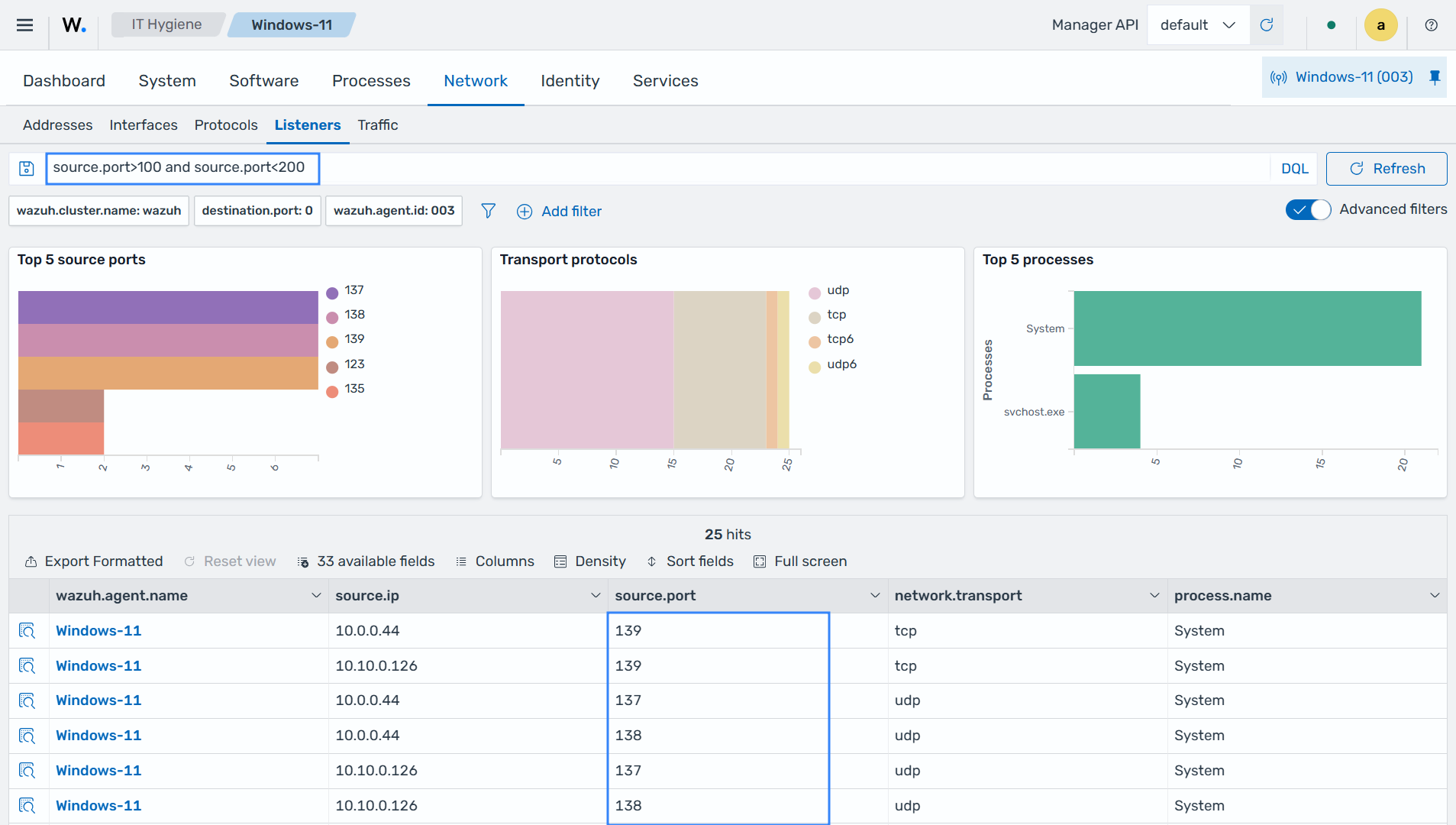
Task: Open the Processes tab
Action: click(371, 81)
